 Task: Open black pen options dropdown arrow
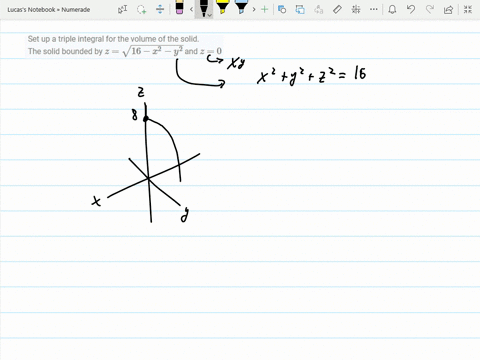point(209,15)
